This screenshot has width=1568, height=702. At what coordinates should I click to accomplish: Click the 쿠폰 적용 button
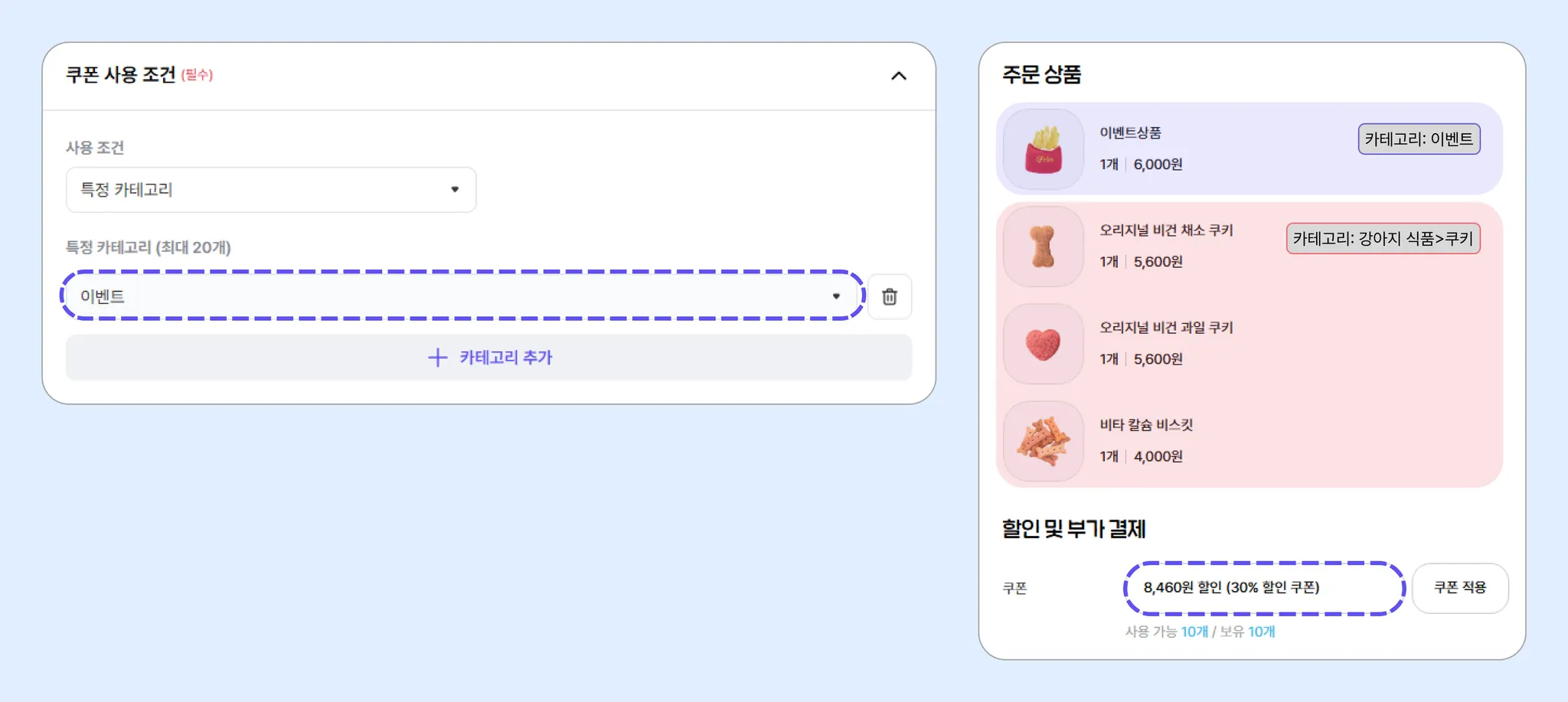(x=1460, y=588)
